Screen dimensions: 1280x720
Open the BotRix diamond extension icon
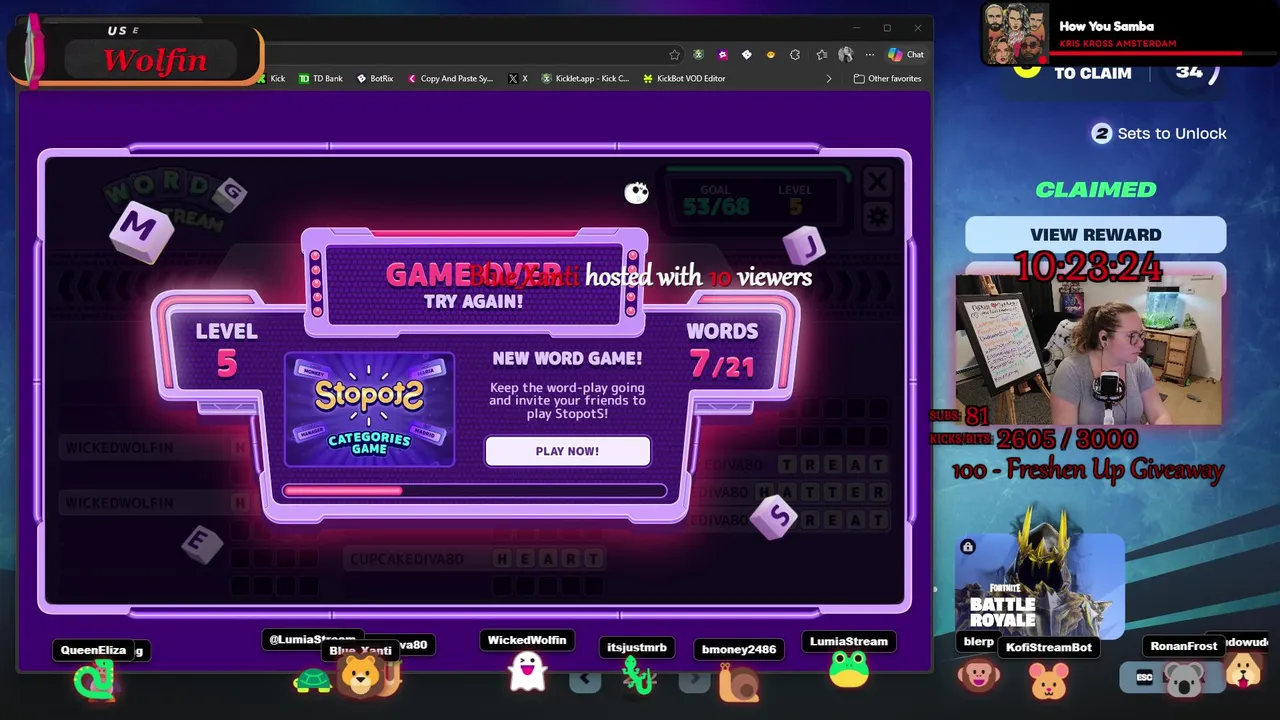[747, 54]
